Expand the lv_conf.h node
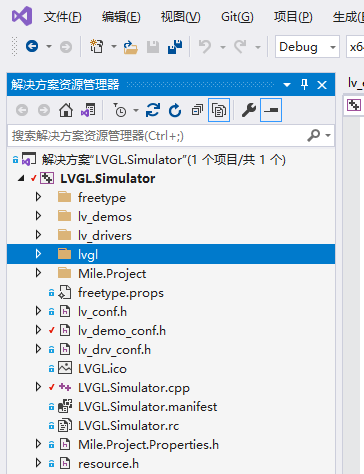The height and width of the screenshot is (474, 364). tap(38, 311)
